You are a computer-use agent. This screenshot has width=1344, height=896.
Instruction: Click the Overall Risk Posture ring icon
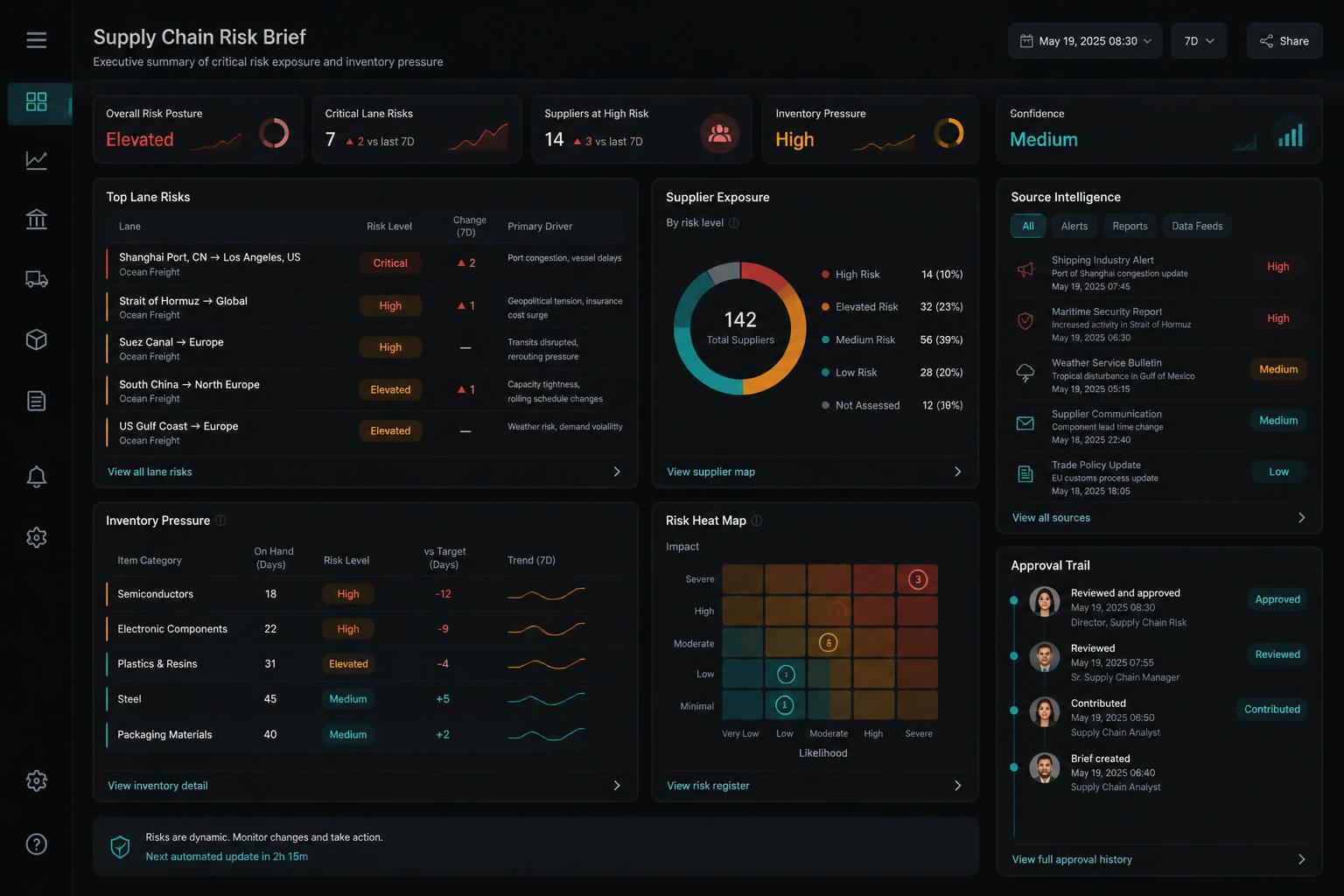(x=274, y=133)
